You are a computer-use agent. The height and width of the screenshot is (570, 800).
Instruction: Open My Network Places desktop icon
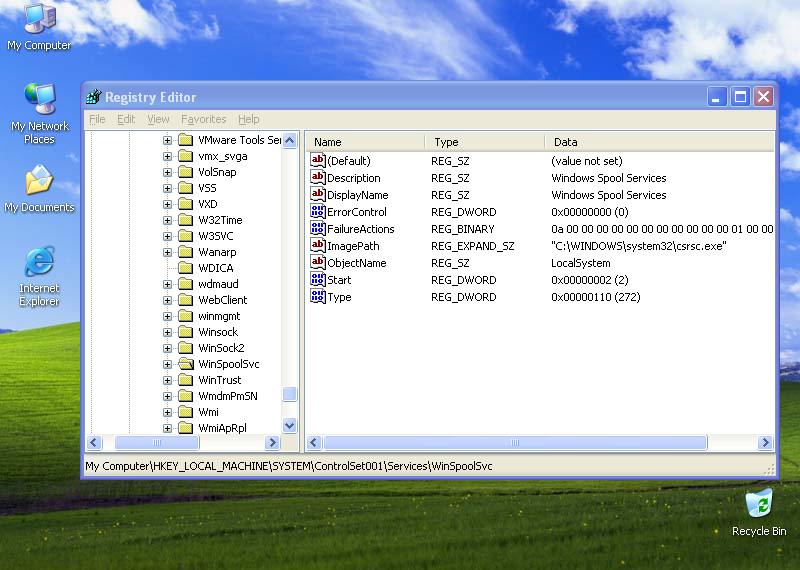[x=39, y=113]
